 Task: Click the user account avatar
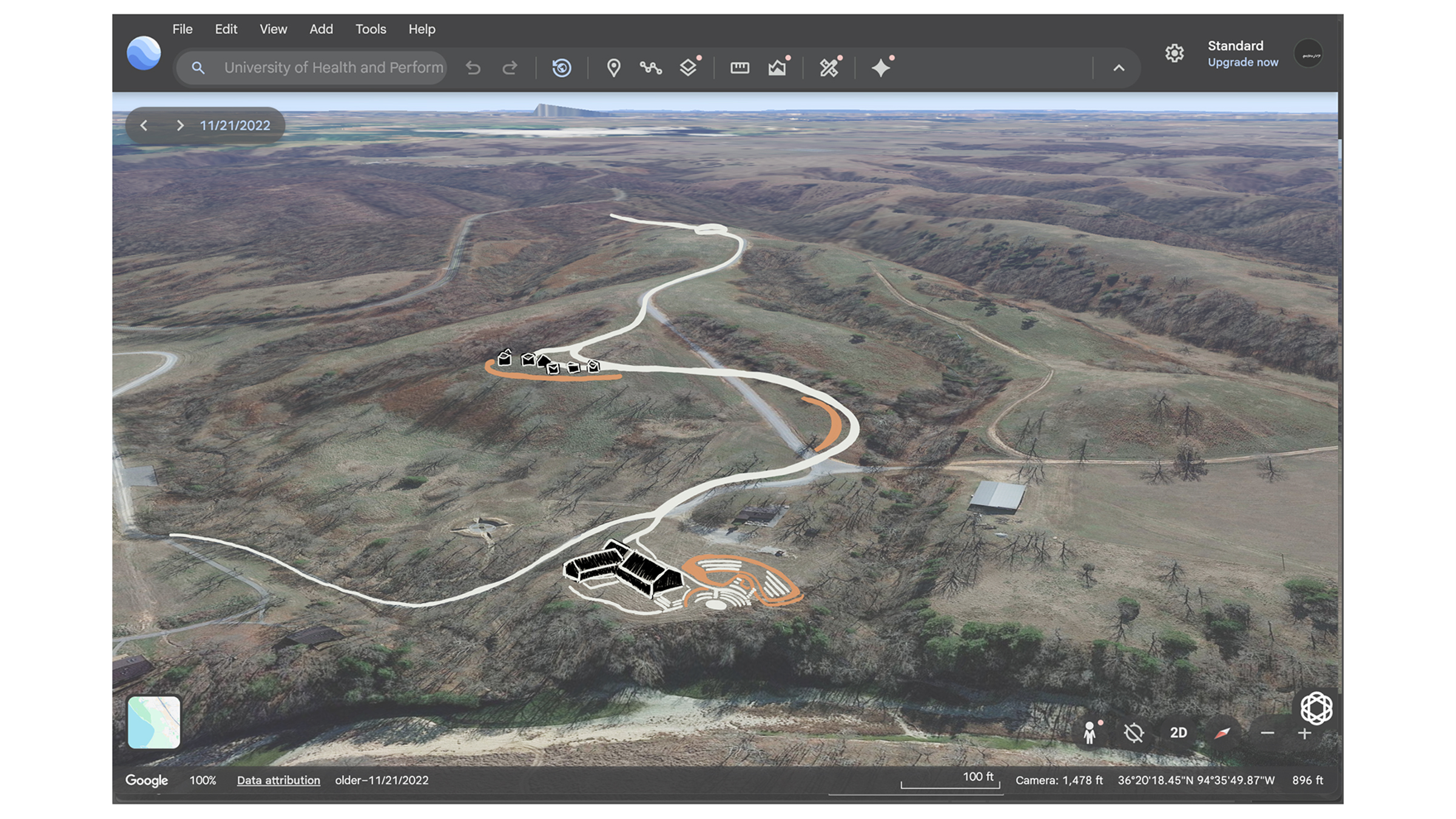1309,54
